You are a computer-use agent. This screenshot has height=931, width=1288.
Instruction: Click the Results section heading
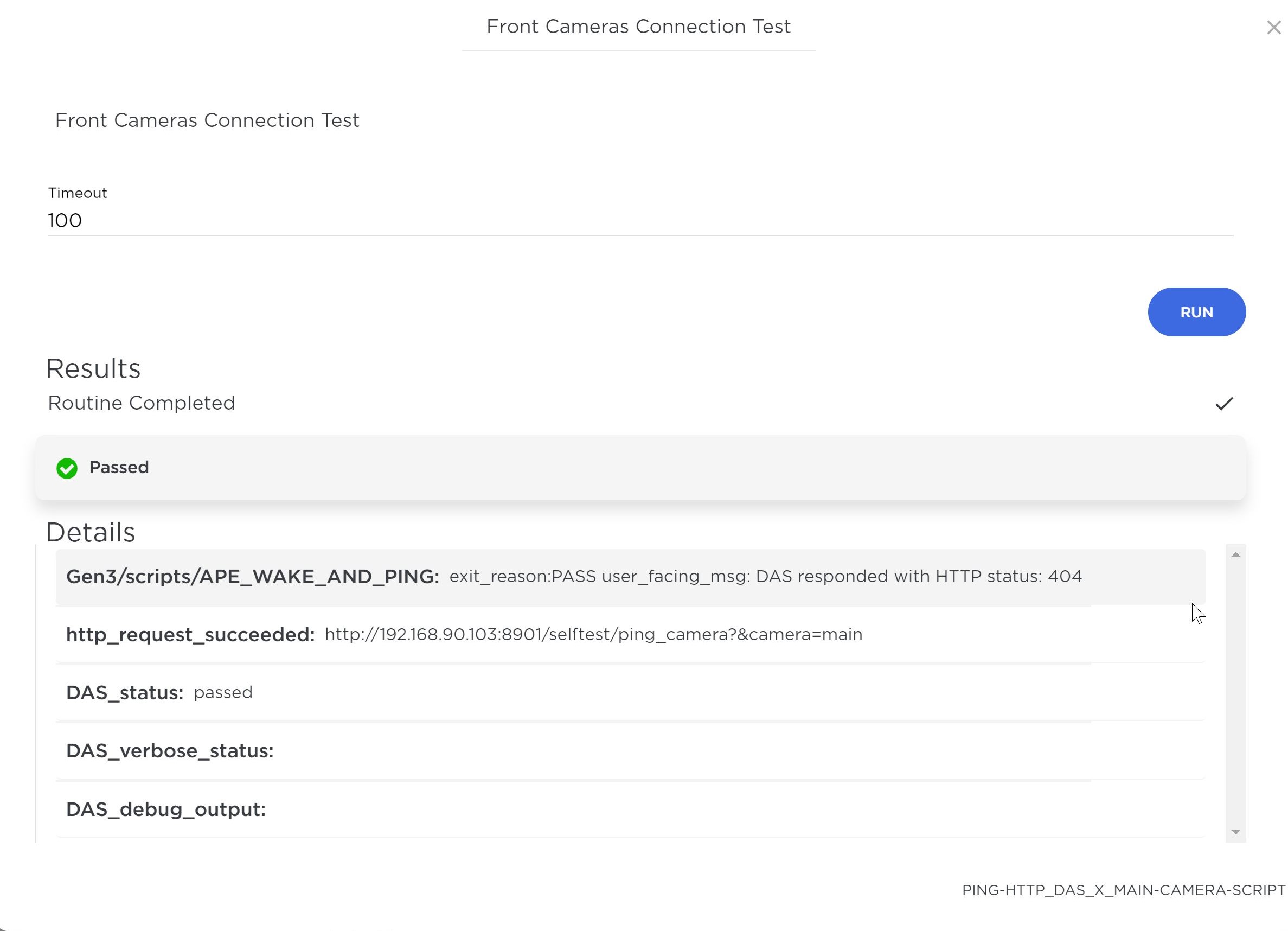(93, 368)
